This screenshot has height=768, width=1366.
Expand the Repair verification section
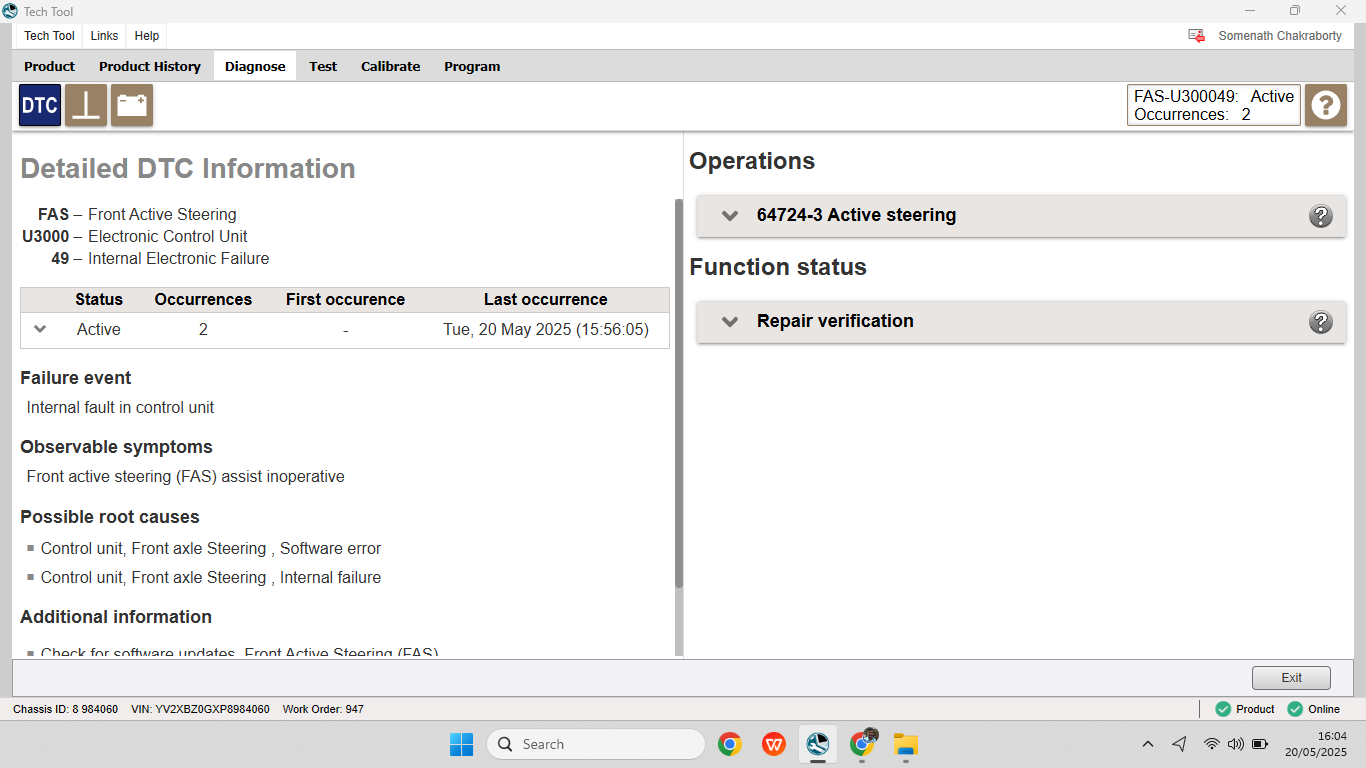pos(730,322)
